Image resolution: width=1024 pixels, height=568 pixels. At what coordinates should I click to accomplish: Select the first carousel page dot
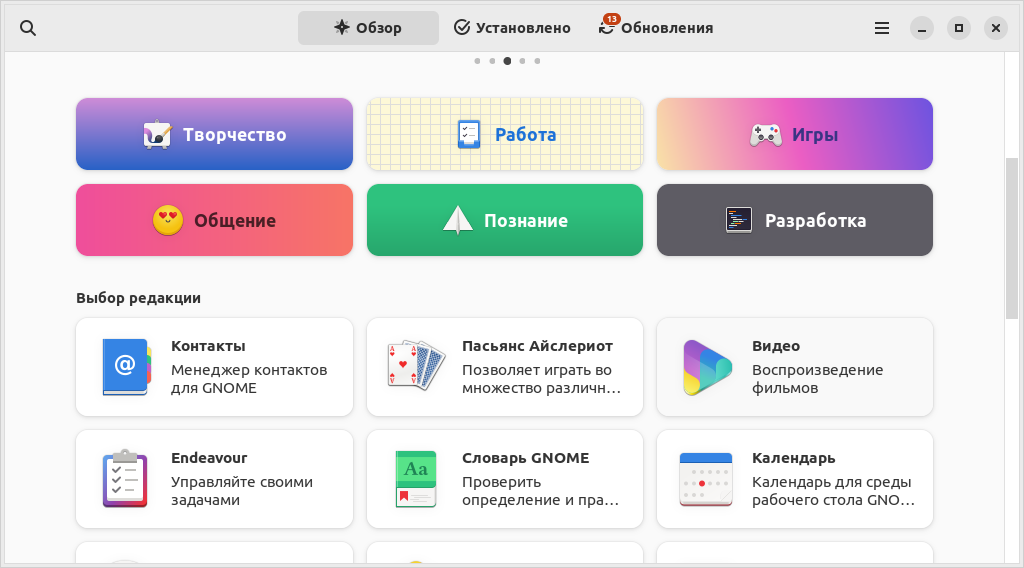(477, 61)
